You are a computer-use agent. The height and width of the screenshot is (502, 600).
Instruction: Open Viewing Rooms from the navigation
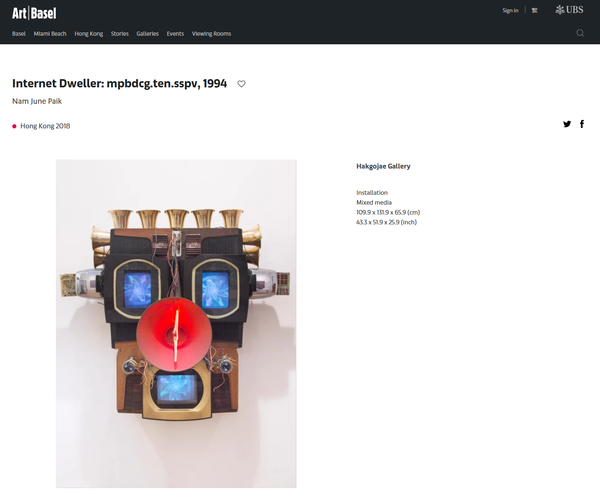pyautogui.click(x=212, y=34)
